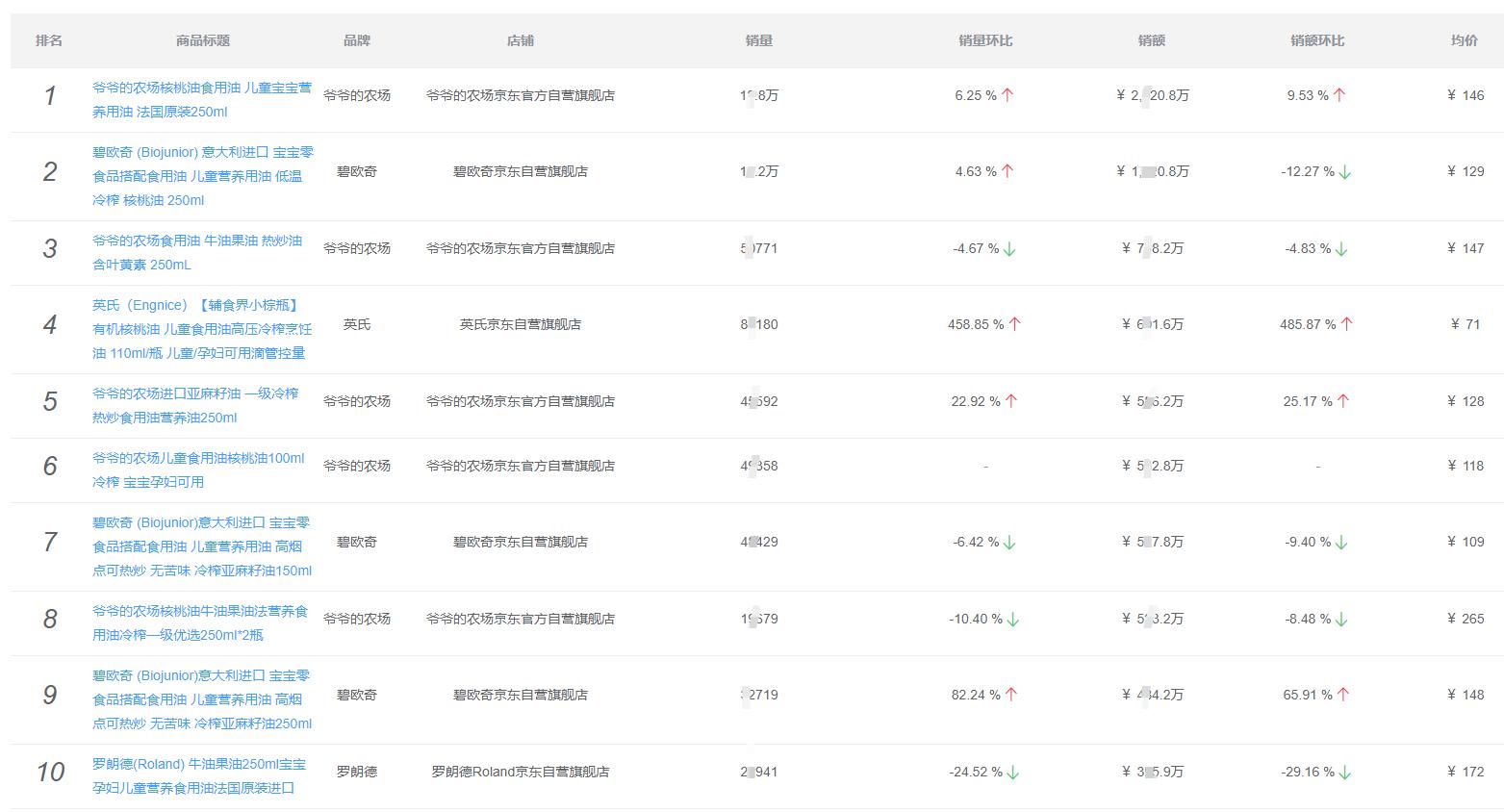Click the 销额环比 column header
Screen dimensions: 1504x812
pyautogui.click(x=1315, y=39)
